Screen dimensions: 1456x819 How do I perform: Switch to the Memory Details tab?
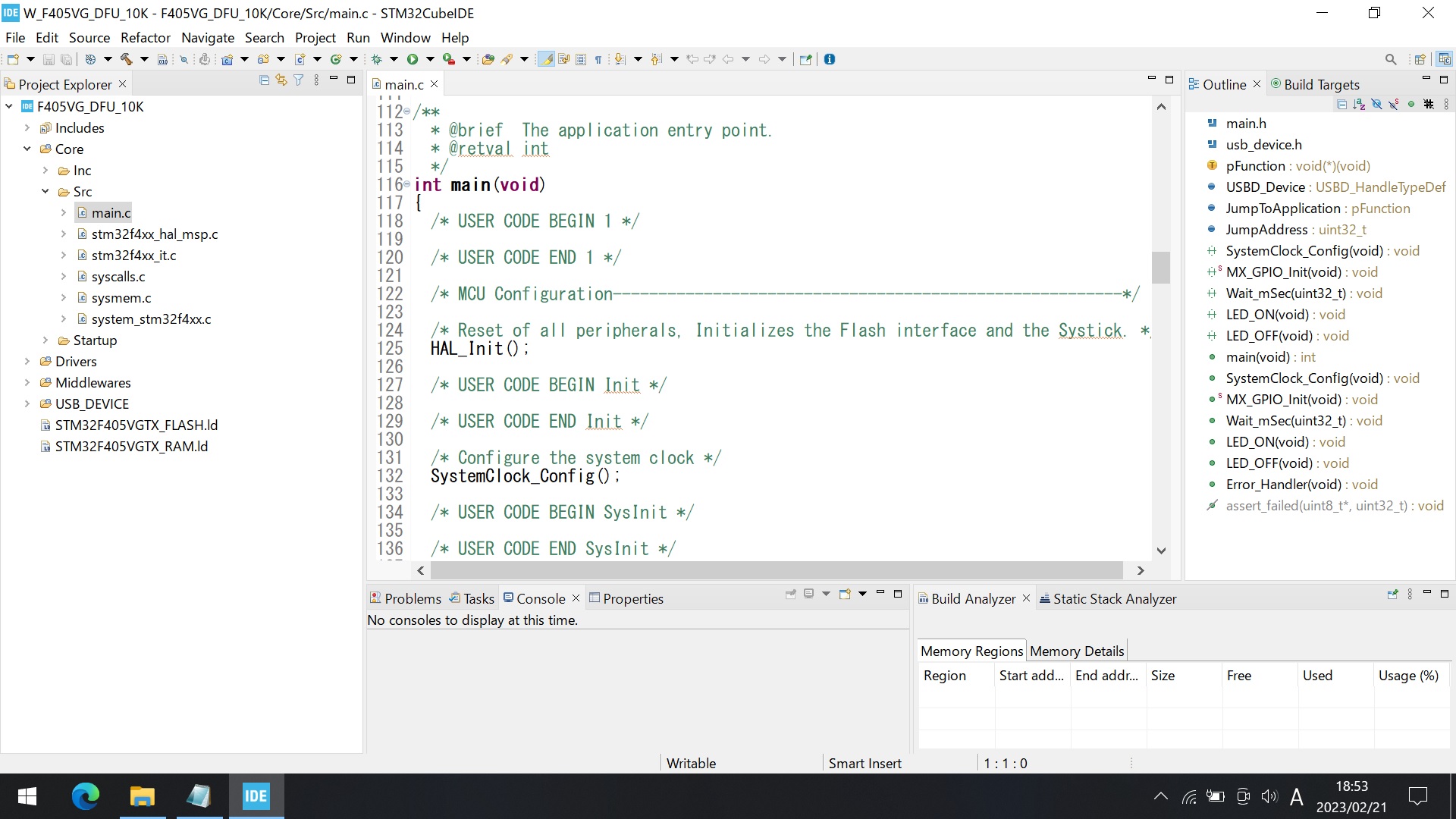click(x=1077, y=651)
